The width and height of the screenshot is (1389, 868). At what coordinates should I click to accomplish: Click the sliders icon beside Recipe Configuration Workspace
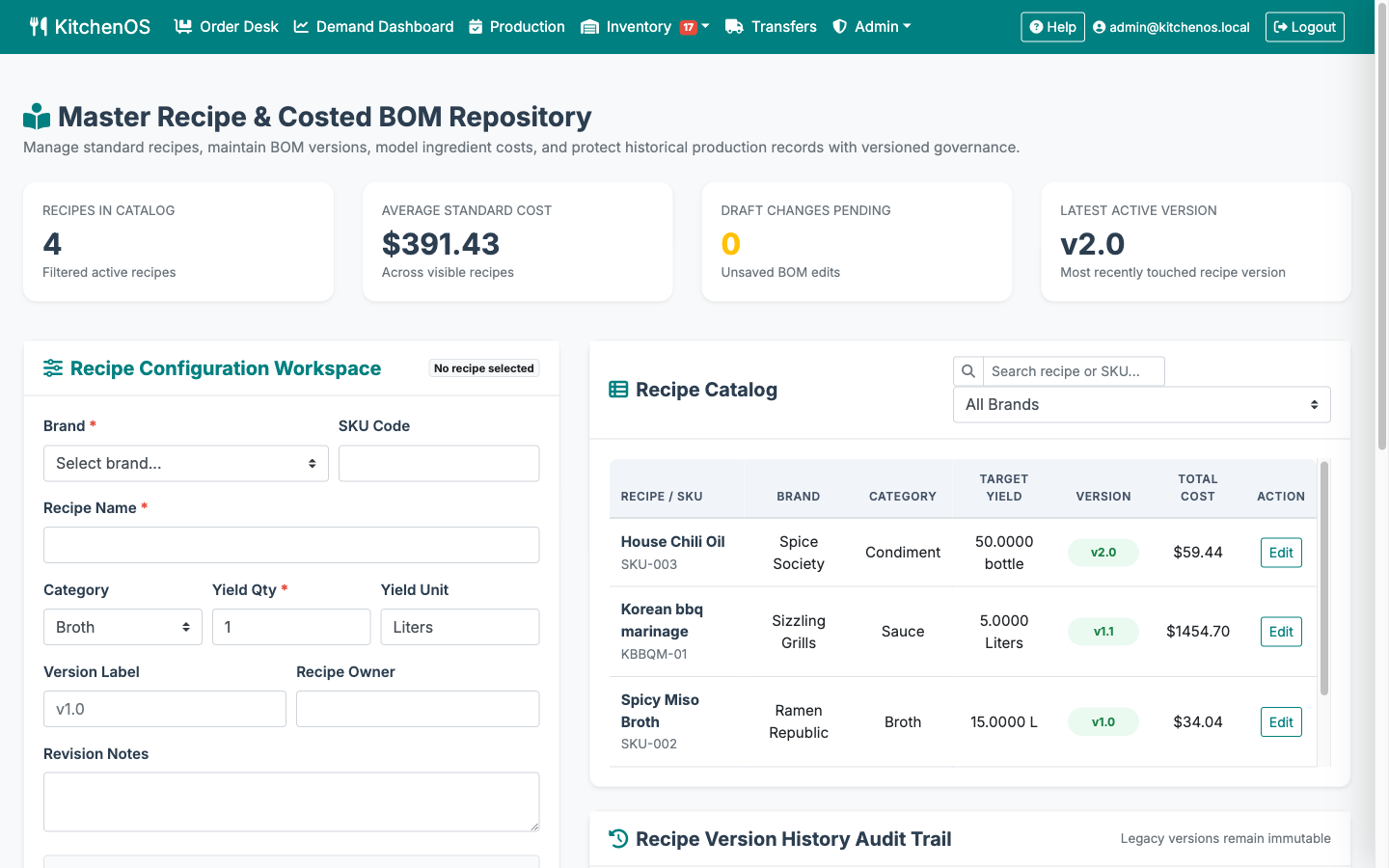pos(53,368)
